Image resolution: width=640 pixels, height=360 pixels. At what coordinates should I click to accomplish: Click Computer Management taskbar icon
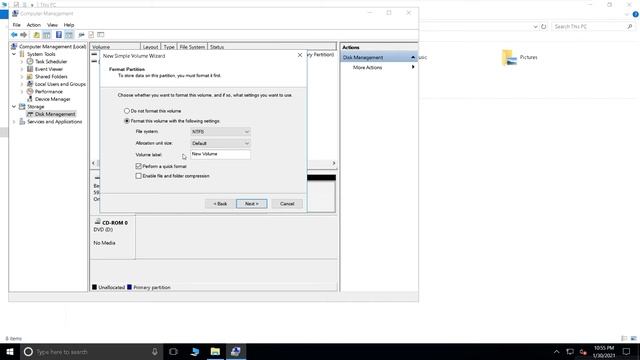[x=236, y=351]
